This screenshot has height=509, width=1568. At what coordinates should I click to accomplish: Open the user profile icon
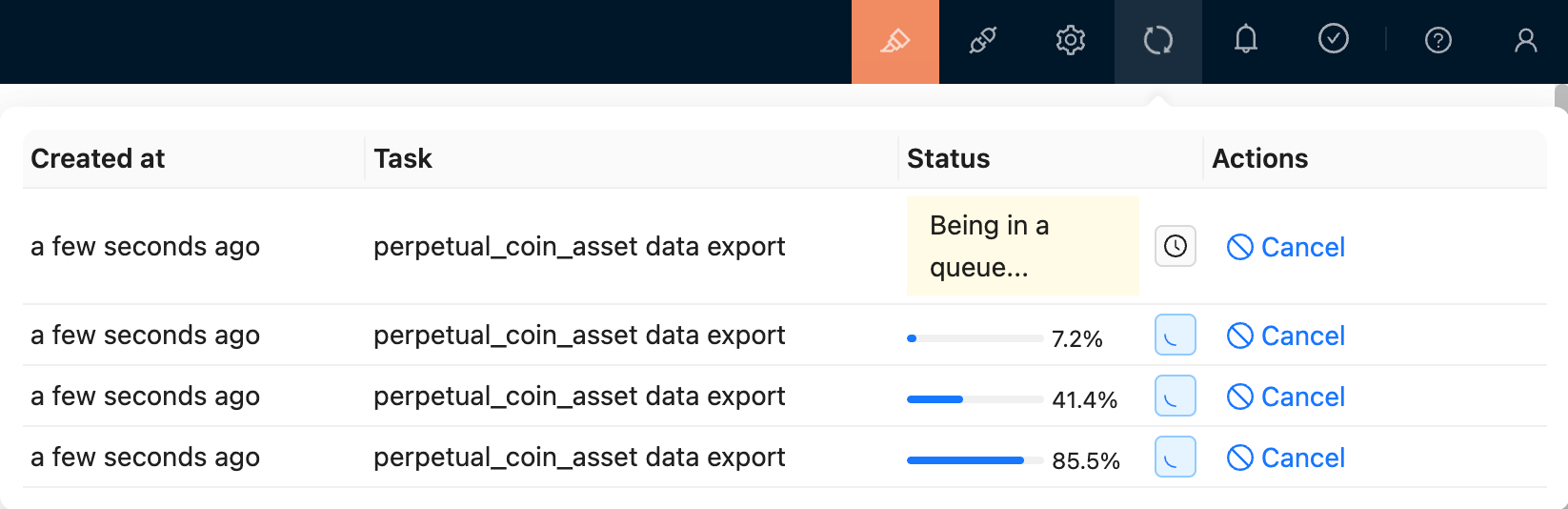(x=1526, y=40)
